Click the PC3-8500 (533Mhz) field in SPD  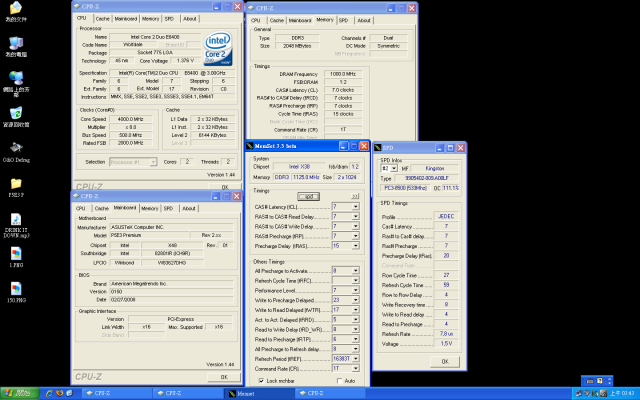click(406, 188)
